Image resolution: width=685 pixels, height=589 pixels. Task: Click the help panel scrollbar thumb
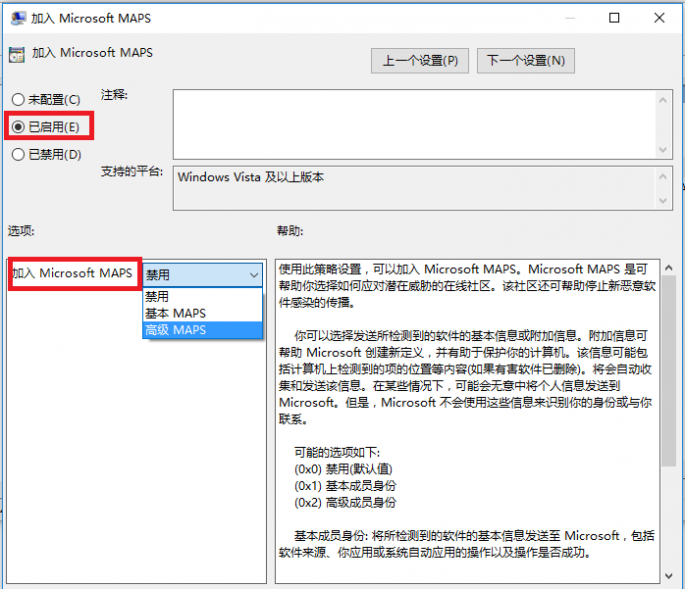click(x=668, y=371)
